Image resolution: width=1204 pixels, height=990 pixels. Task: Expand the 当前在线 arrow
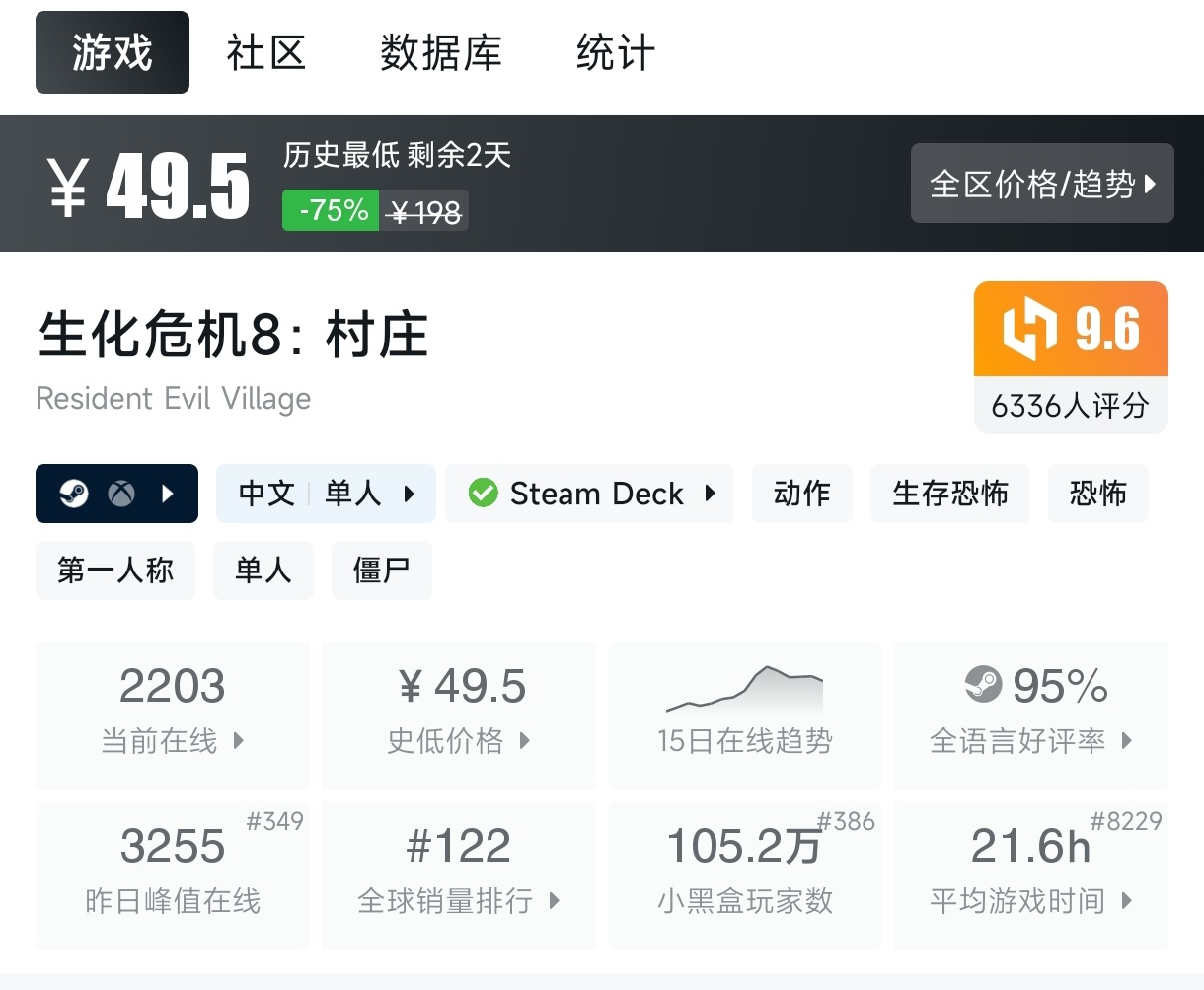click(x=238, y=740)
